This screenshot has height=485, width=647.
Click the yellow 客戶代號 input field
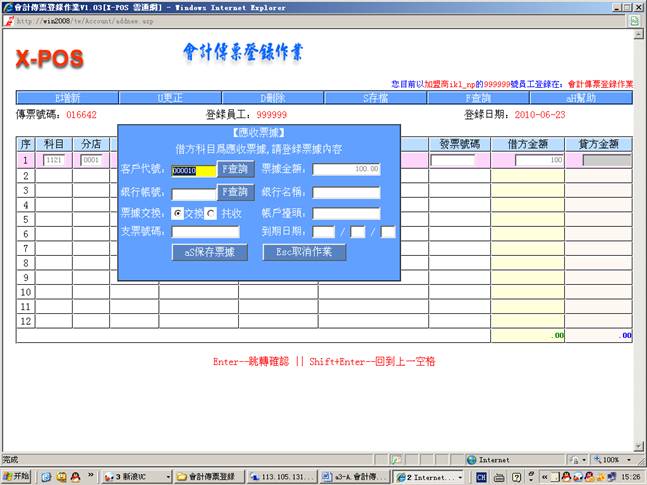pyautogui.click(x=193, y=170)
